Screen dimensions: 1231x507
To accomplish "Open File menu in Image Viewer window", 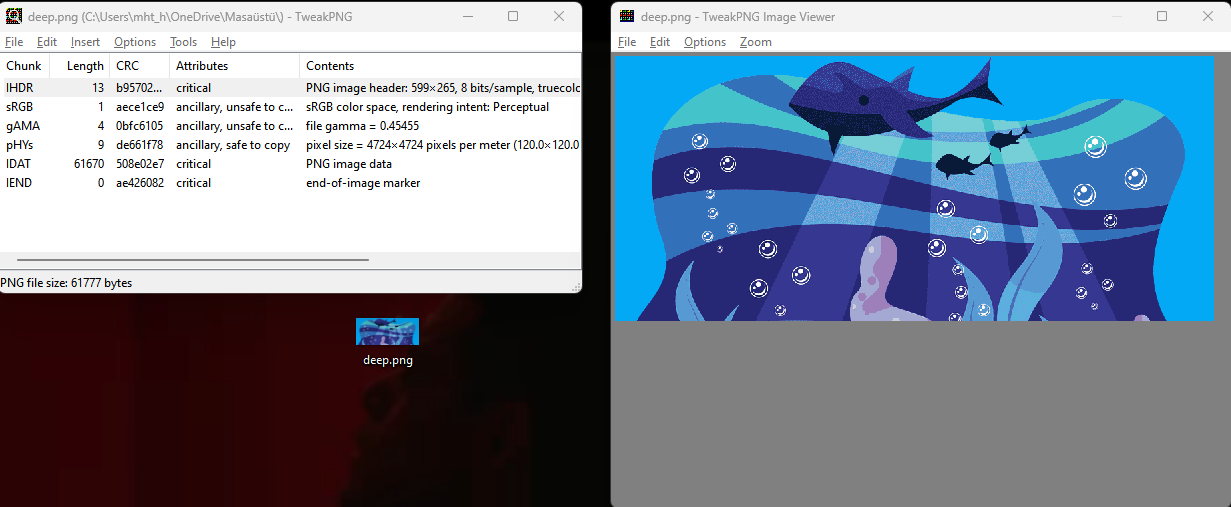I will [x=627, y=42].
